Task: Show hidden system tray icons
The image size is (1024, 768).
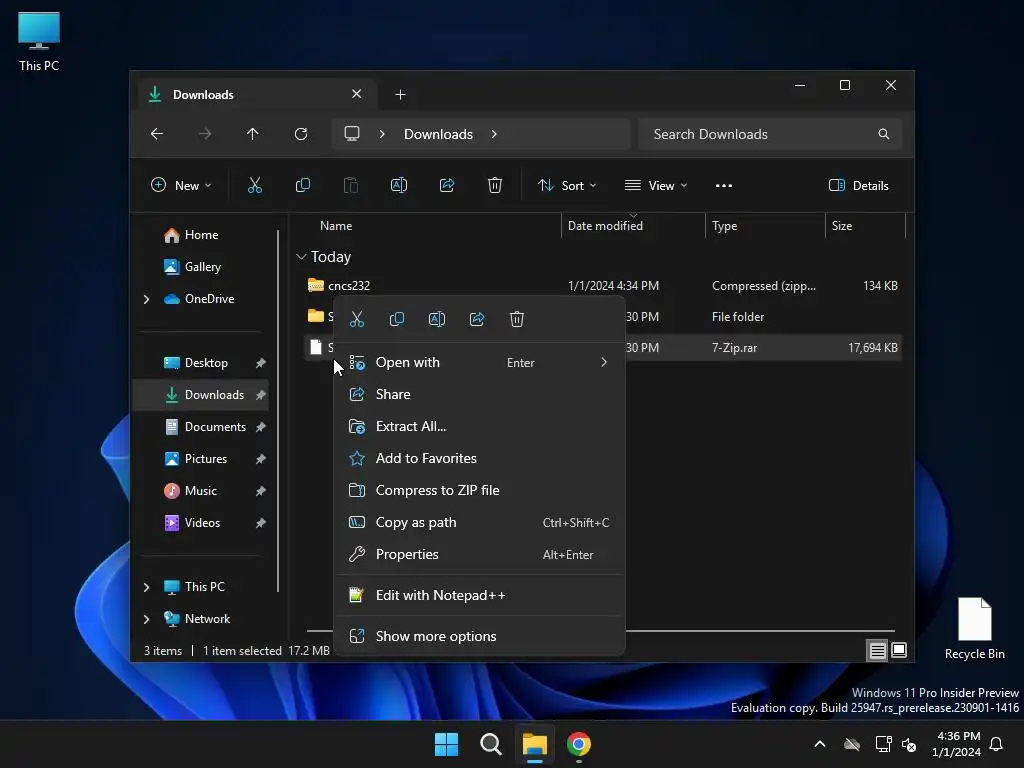Action: pyautogui.click(x=820, y=744)
